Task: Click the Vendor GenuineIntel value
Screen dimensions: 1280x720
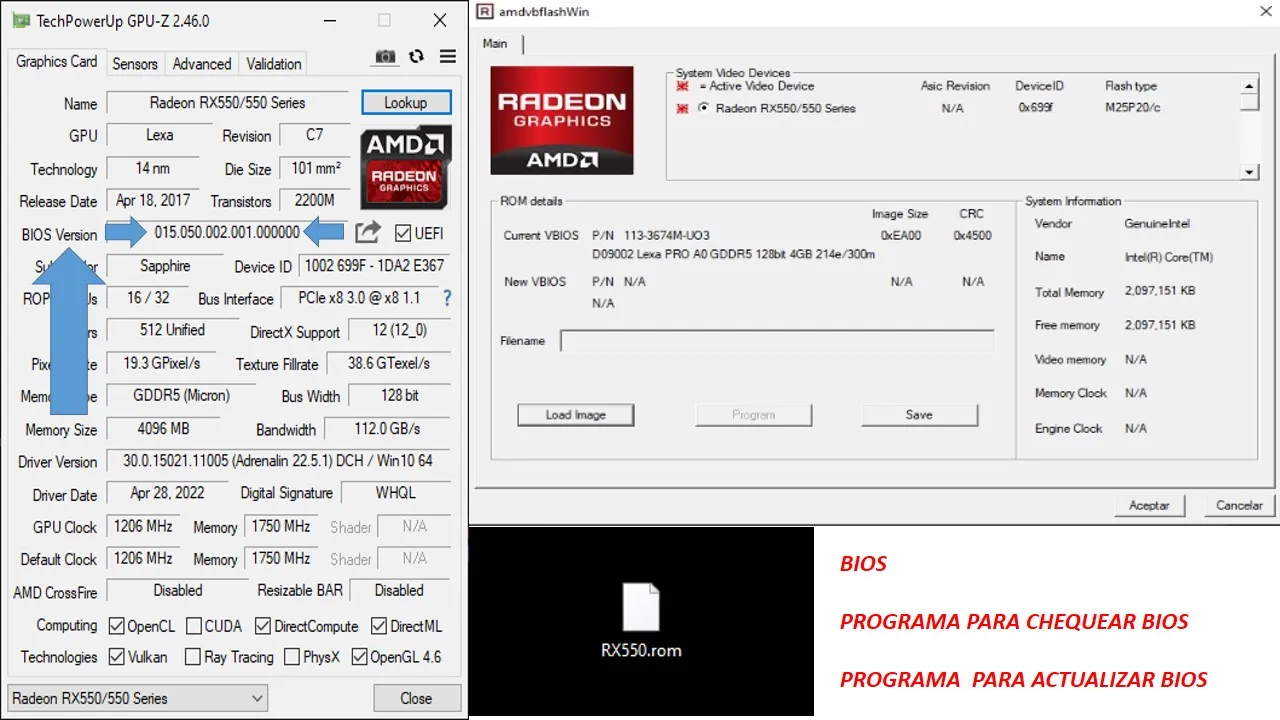Action: click(x=1157, y=224)
